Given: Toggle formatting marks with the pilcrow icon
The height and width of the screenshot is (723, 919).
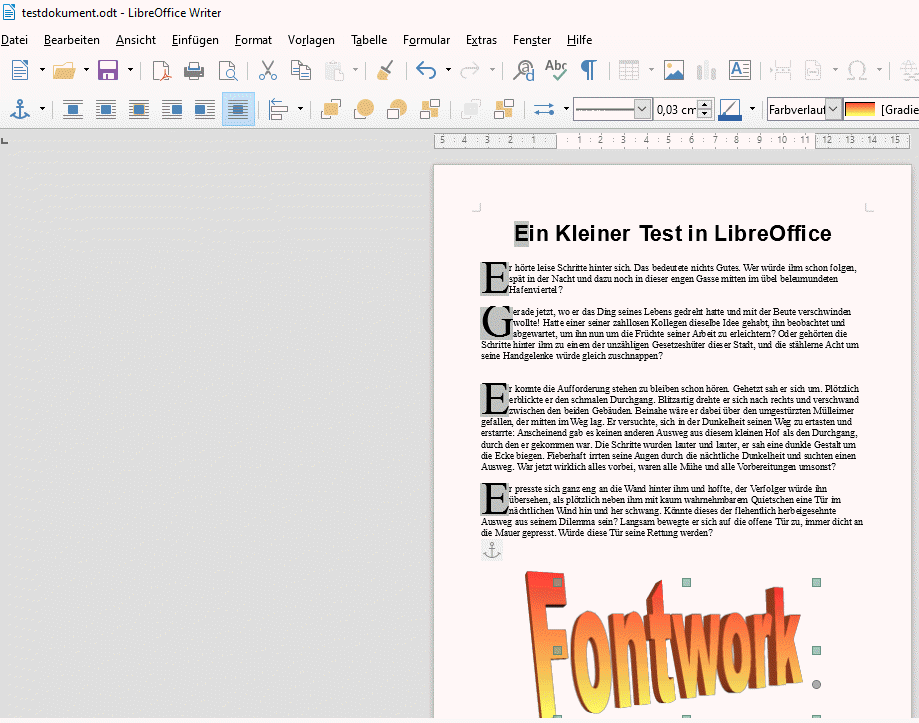Looking at the screenshot, I should point(588,70).
